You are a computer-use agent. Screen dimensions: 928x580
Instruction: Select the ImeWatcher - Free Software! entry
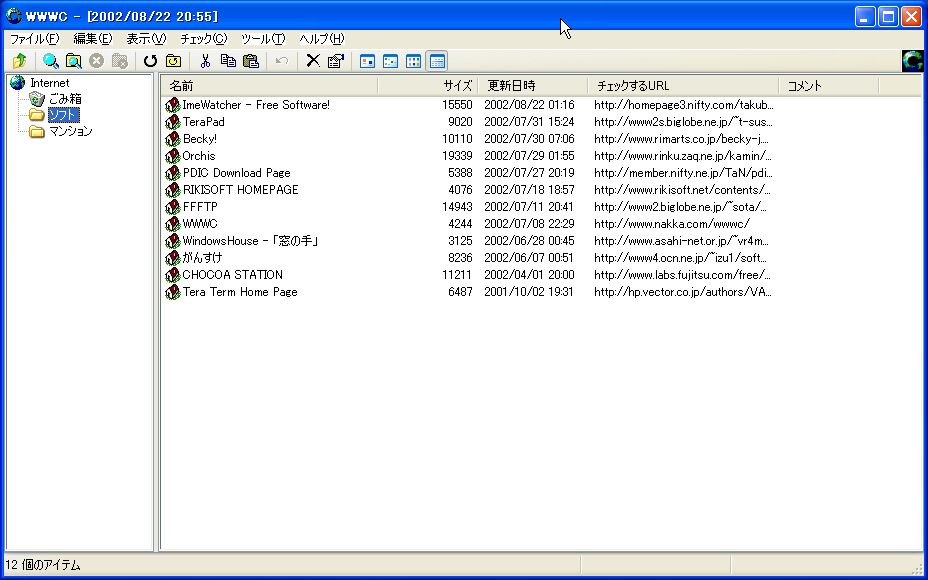(256, 105)
